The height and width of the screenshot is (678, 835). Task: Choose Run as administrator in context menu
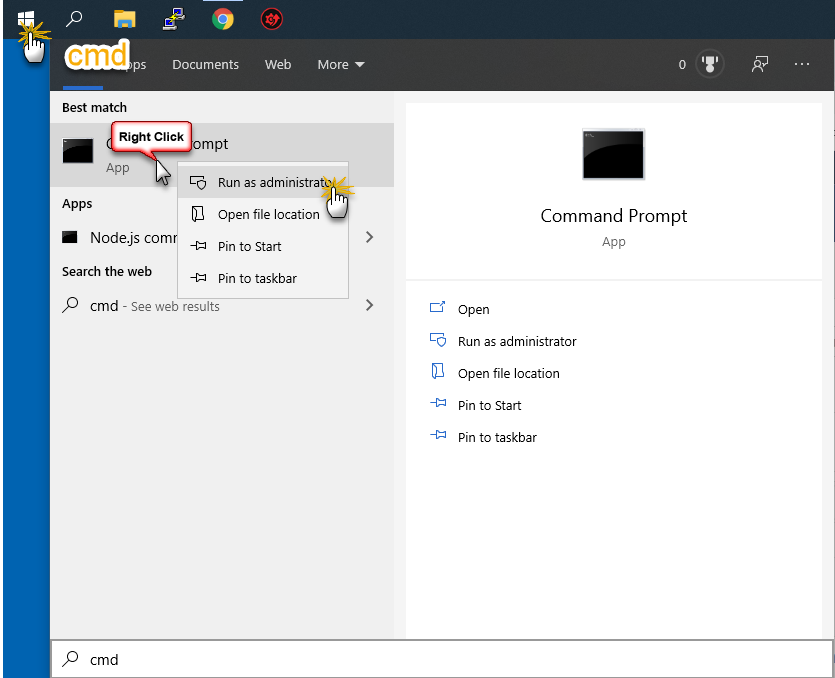tap(272, 183)
